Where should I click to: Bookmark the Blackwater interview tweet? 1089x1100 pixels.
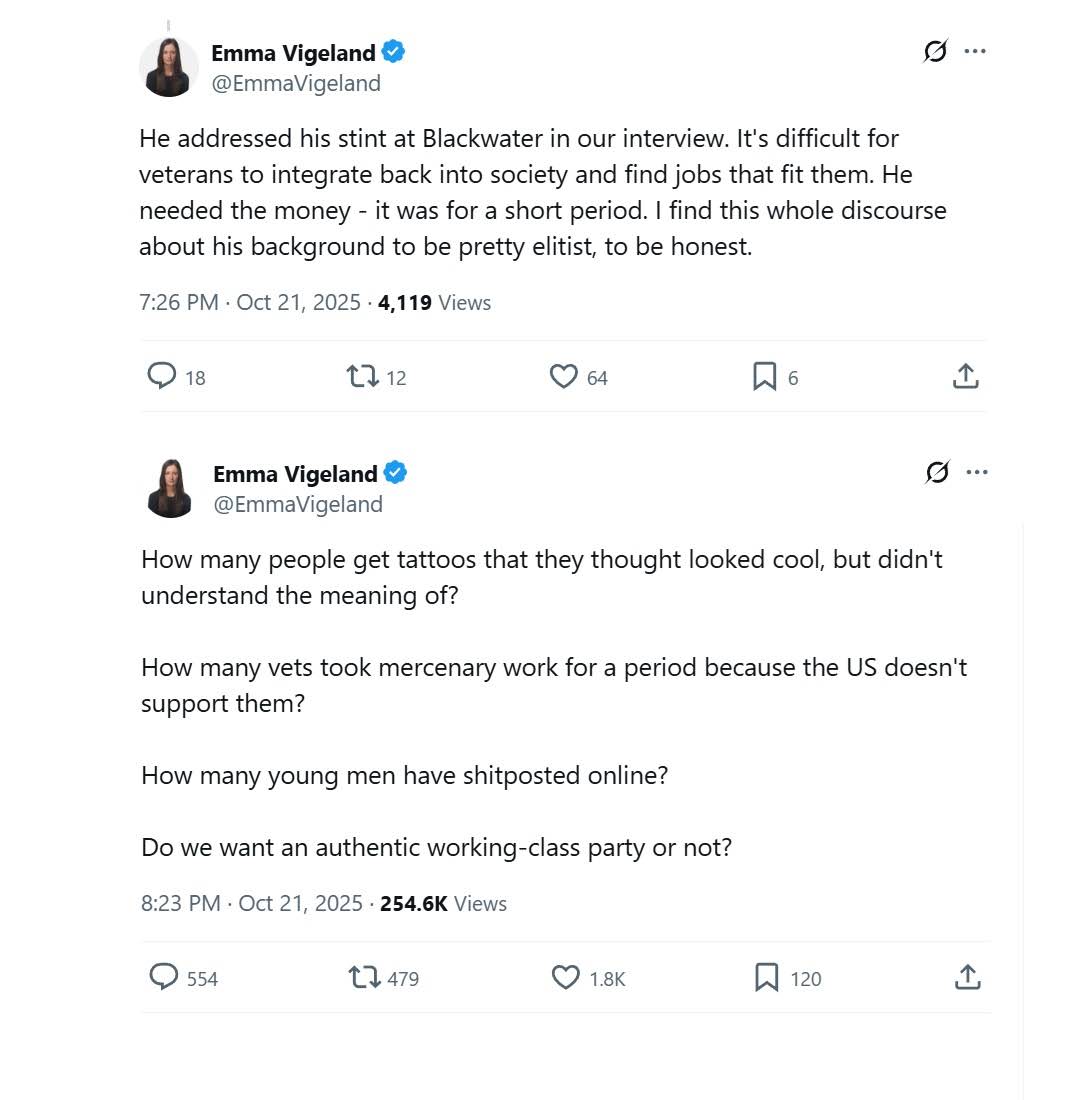click(764, 376)
